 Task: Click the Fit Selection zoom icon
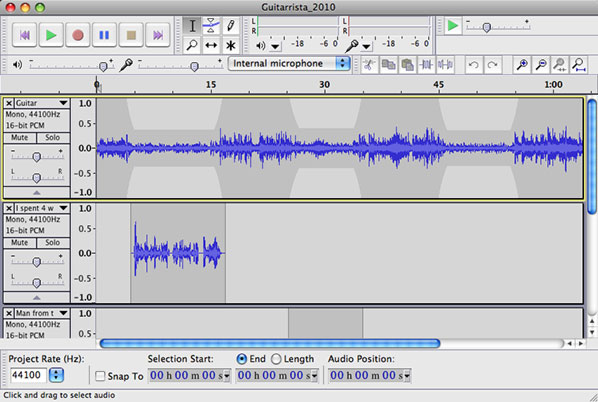[559, 65]
